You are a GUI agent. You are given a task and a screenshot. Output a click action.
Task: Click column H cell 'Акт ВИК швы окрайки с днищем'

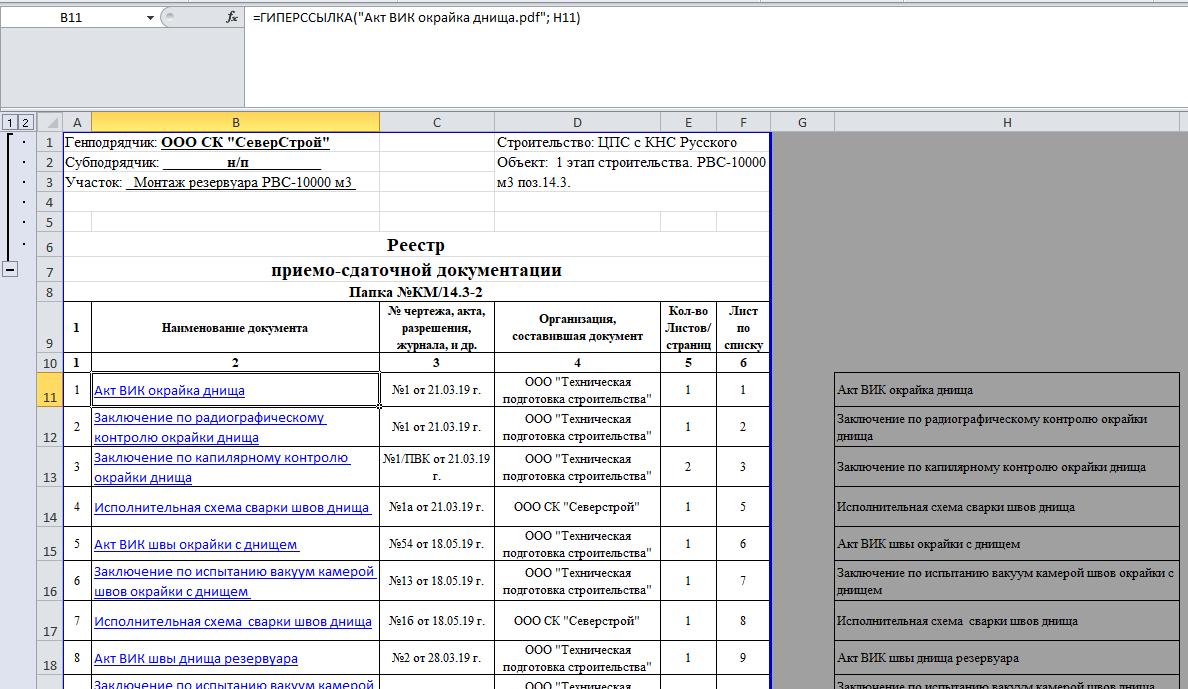point(1007,543)
